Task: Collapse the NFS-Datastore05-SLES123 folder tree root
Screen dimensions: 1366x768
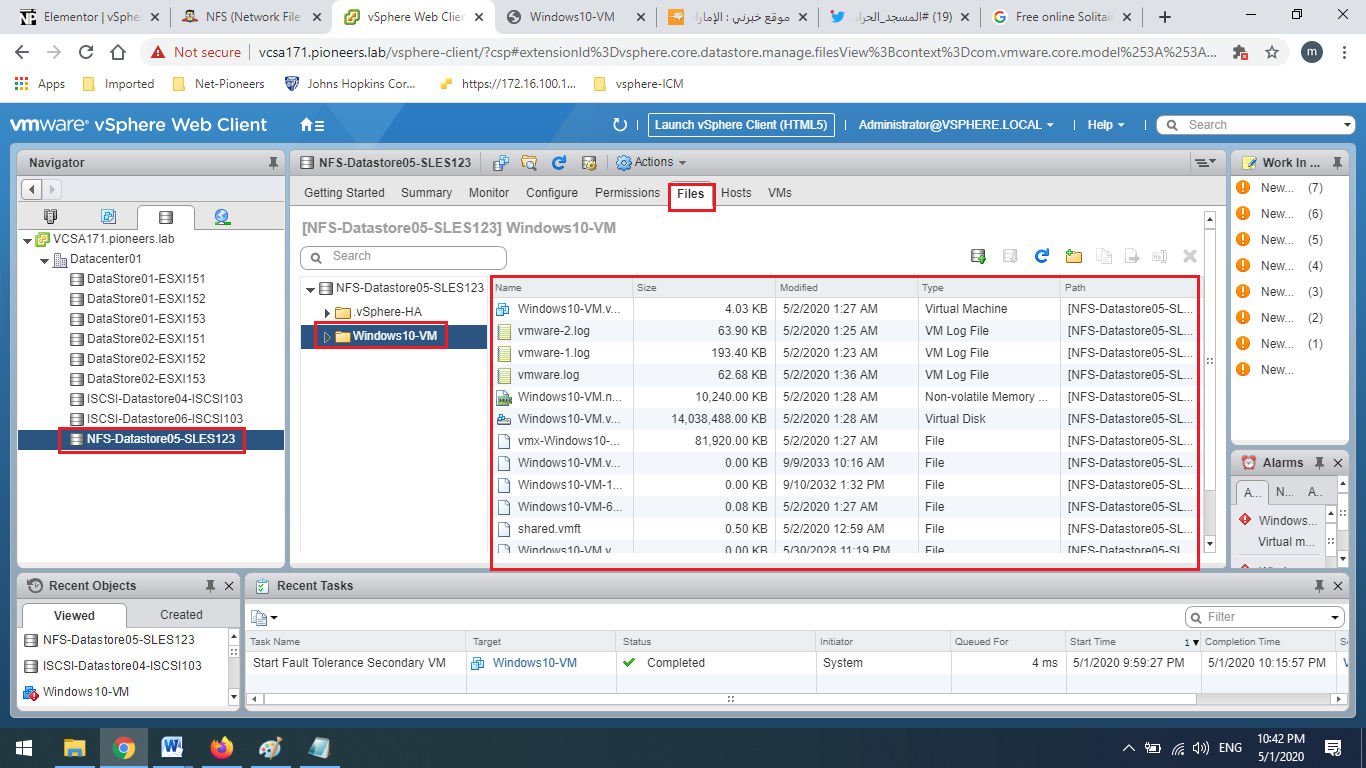Action: 310,289
